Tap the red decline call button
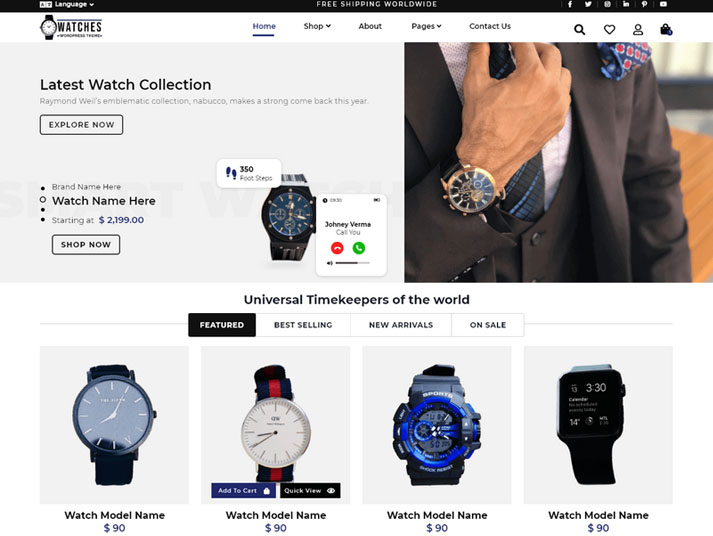 click(x=337, y=248)
